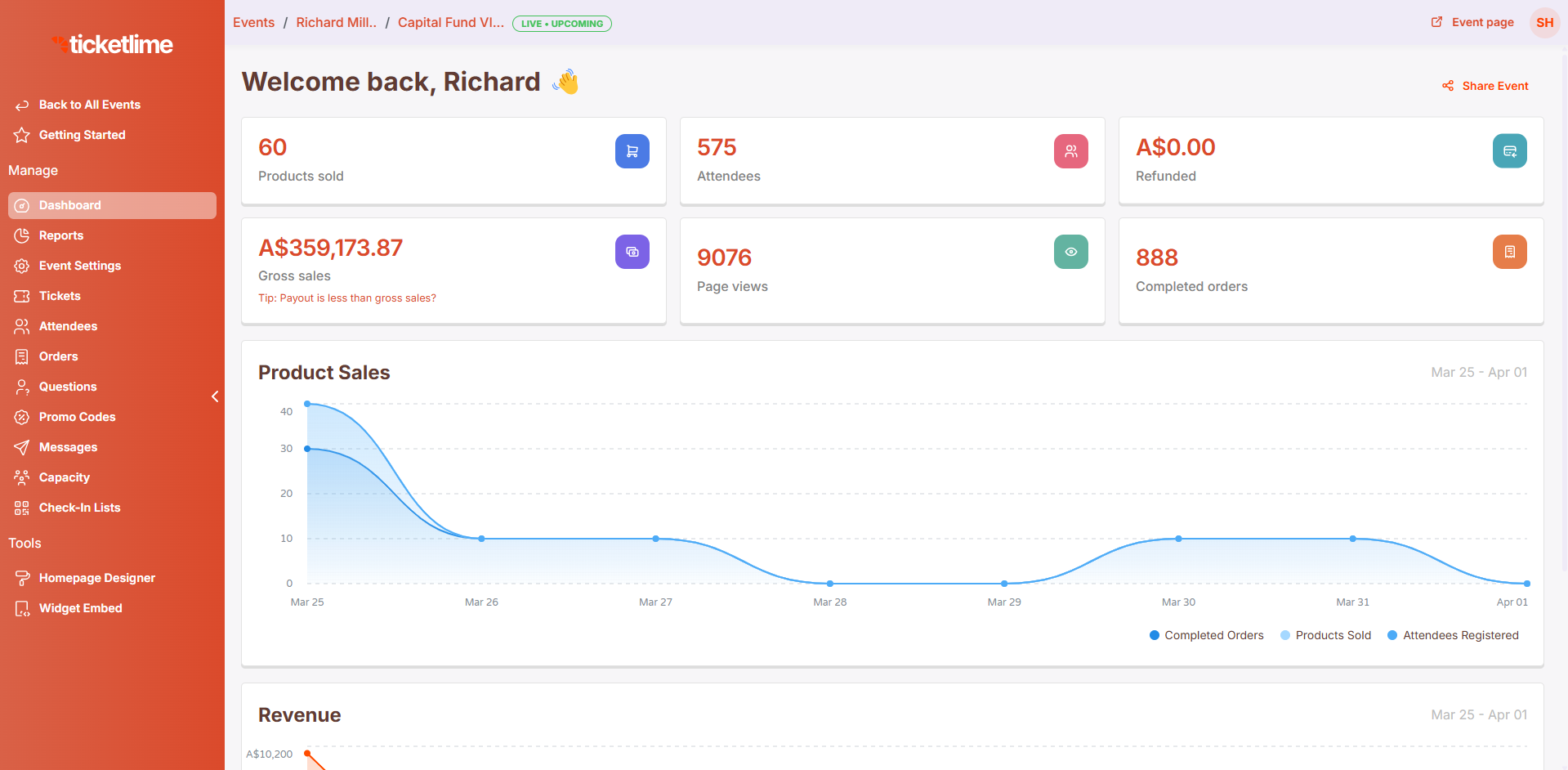The image size is (1568, 770).
Task: Go to Promo Codes in sidebar
Action: tap(77, 417)
